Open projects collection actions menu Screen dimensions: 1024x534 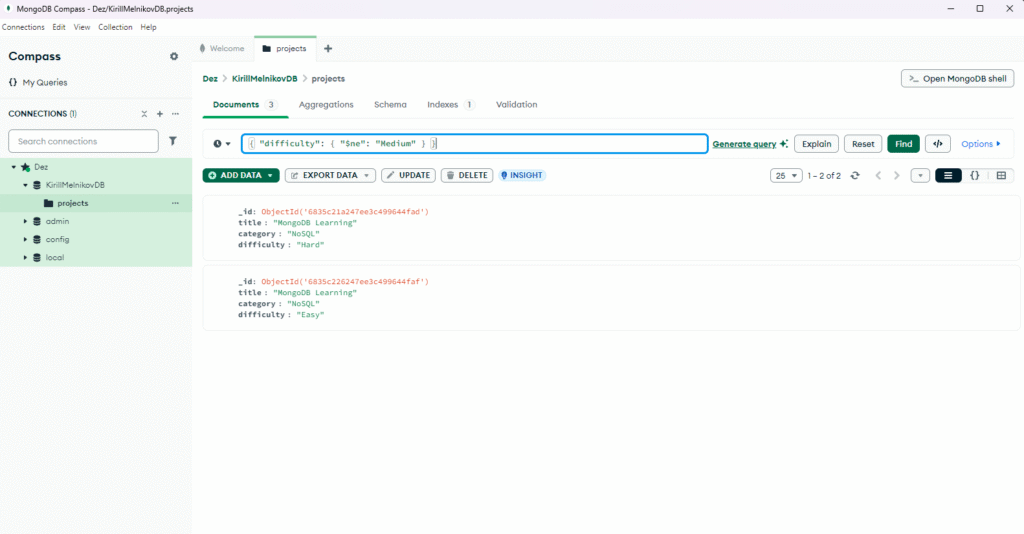(x=175, y=203)
